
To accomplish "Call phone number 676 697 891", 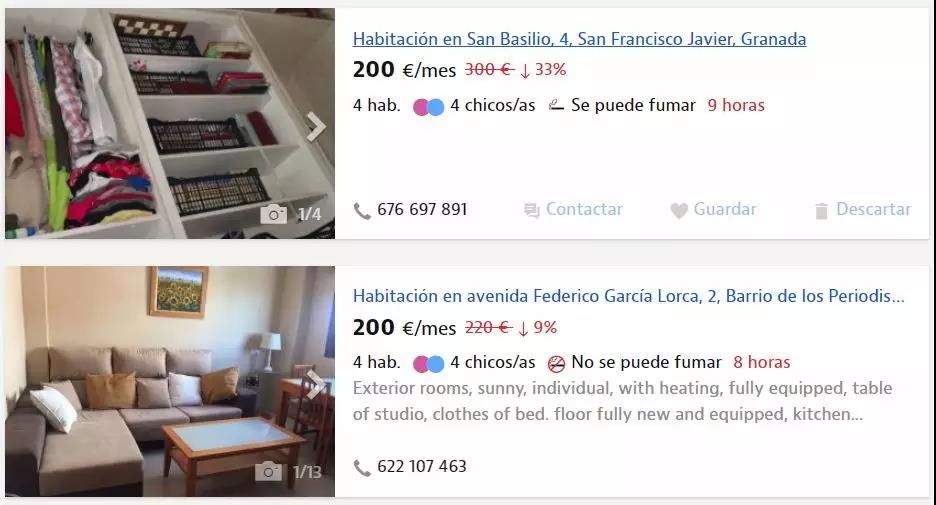I will click(422, 210).
